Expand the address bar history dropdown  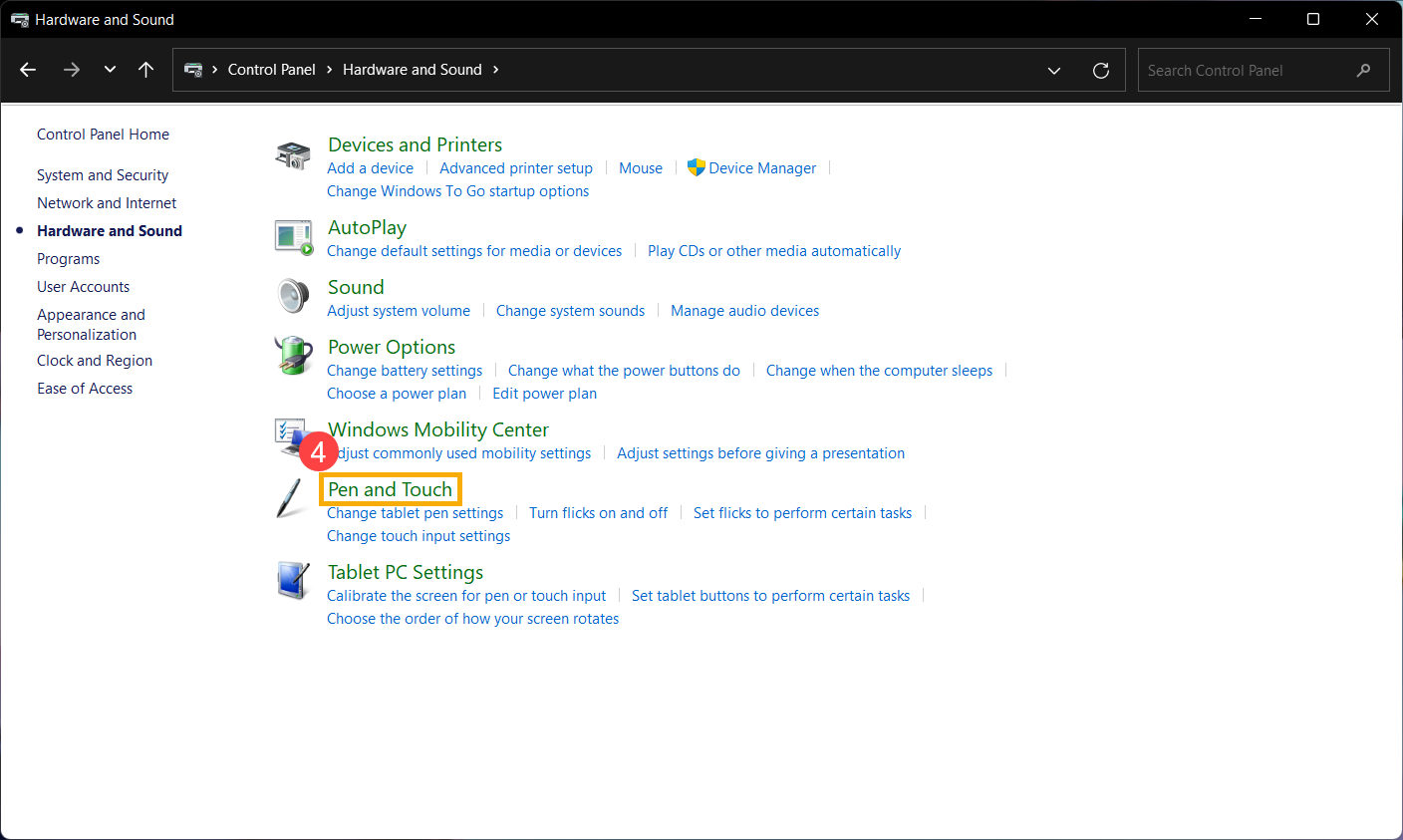(1054, 70)
